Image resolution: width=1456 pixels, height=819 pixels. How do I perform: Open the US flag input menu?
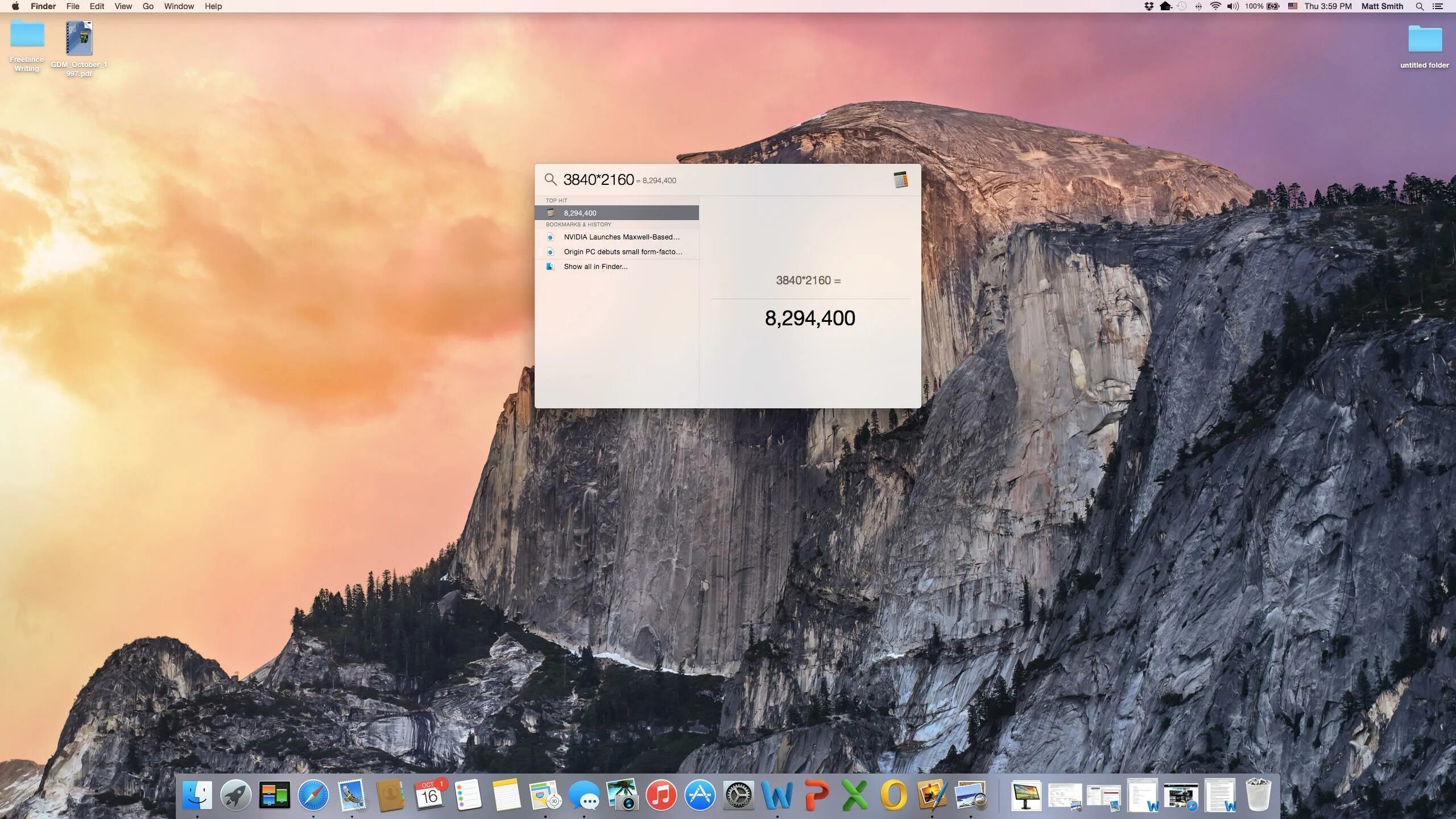tap(1293, 6)
